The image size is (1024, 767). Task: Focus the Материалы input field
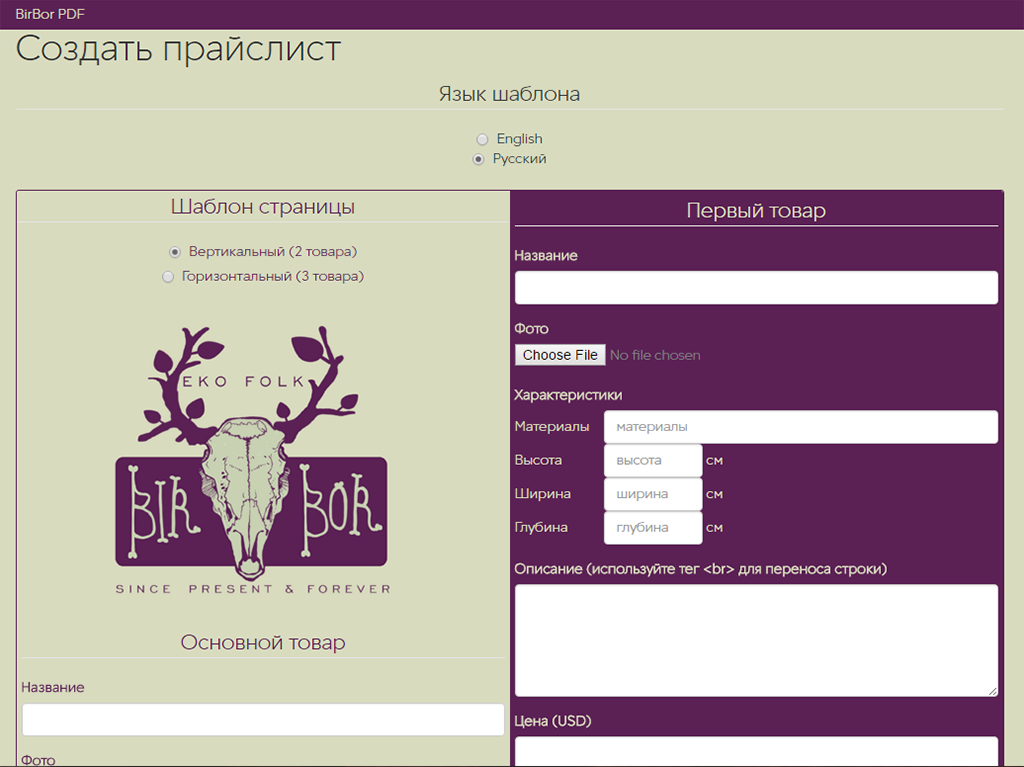pos(801,427)
